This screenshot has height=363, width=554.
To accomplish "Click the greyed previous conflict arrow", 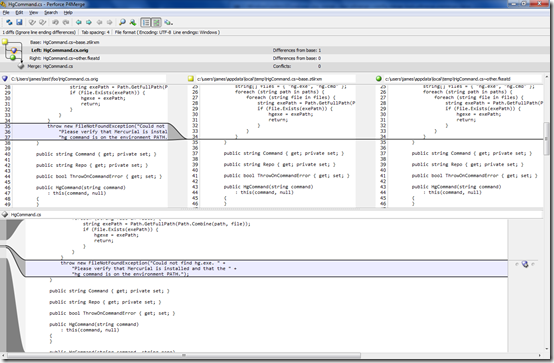I will [x=99, y=22].
